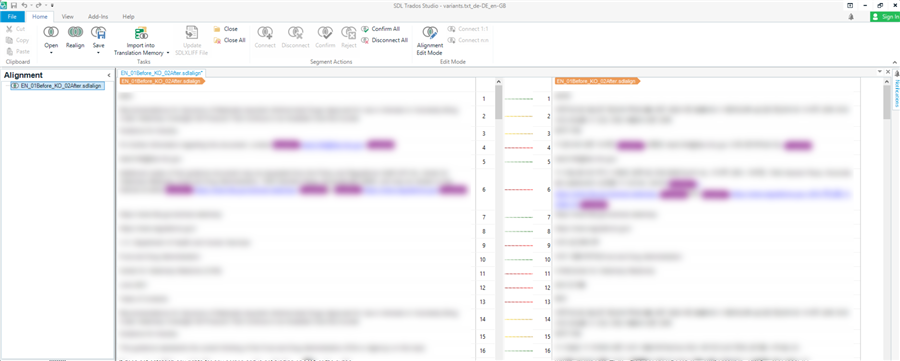Screen dimensions: 900x361
Task: Select the EN_01Before_KO_02After.sdlalign document tab
Action: [x=163, y=73]
